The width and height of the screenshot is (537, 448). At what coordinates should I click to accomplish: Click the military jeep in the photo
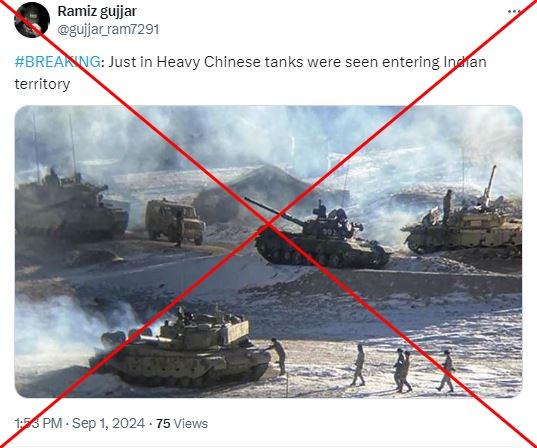[x=175, y=222]
